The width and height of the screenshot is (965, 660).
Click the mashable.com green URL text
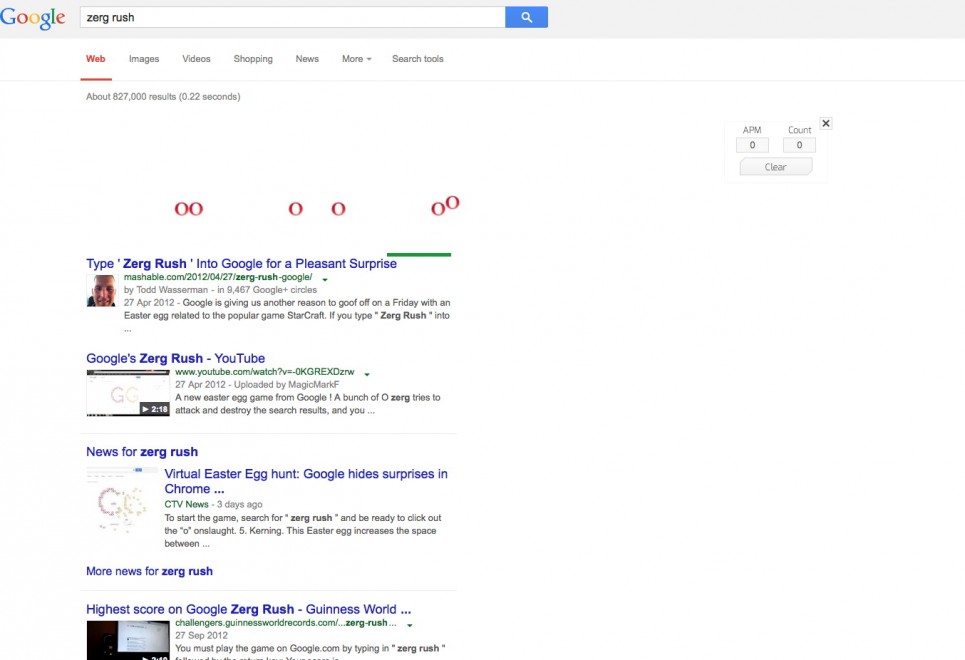218,277
